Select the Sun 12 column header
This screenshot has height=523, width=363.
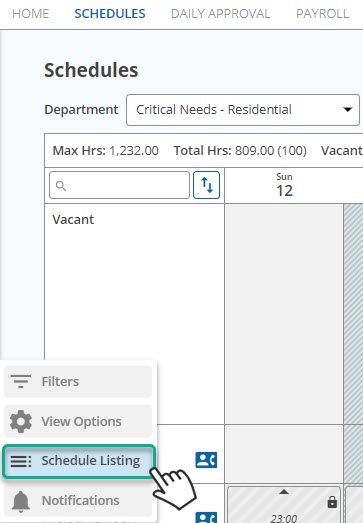pyautogui.click(x=284, y=185)
